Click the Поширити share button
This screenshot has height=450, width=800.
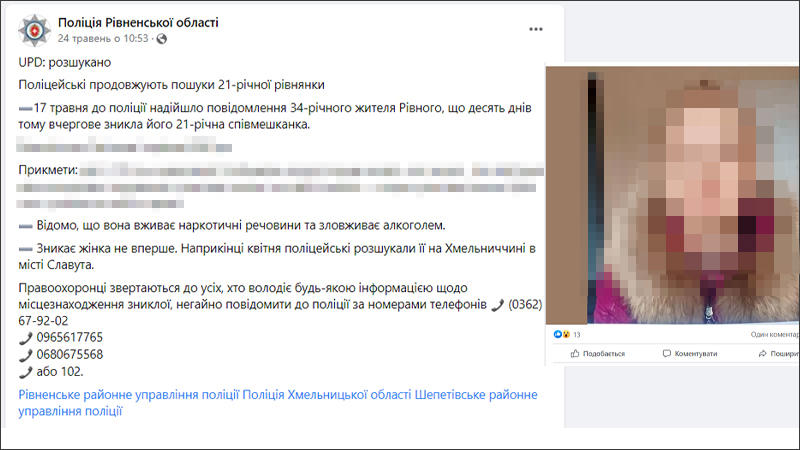pyautogui.click(x=779, y=354)
